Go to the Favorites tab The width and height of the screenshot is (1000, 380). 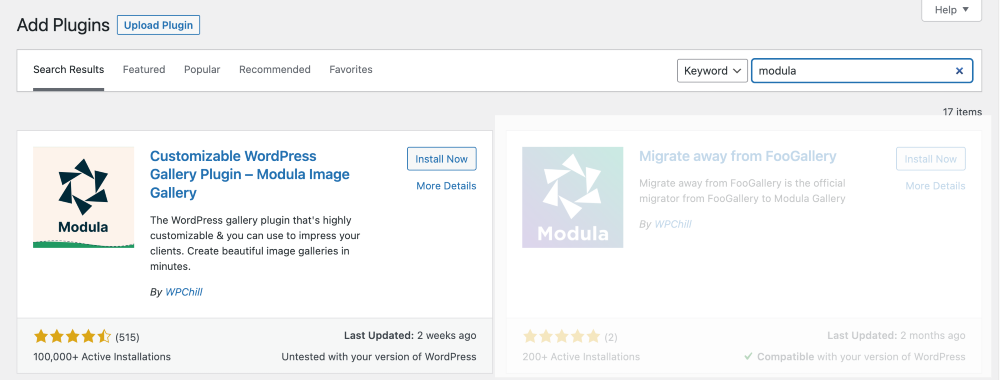[x=351, y=69]
